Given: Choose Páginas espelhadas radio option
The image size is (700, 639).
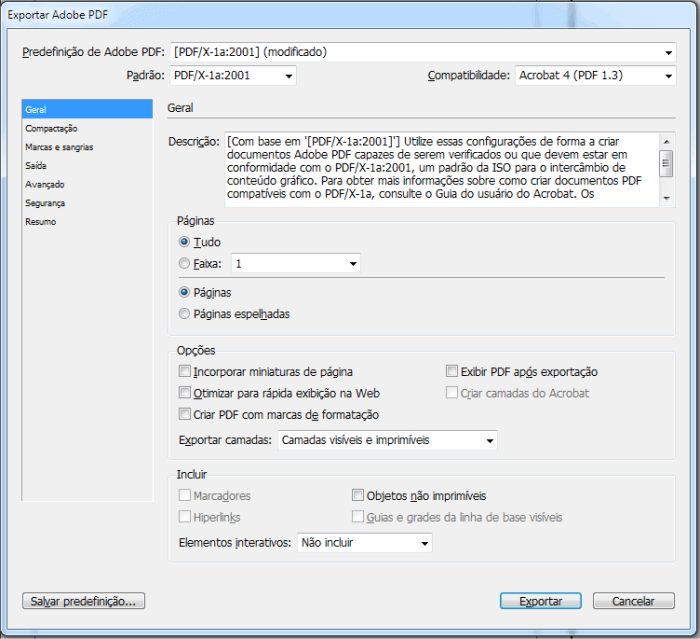Looking at the screenshot, I should click(x=184, y=314).
